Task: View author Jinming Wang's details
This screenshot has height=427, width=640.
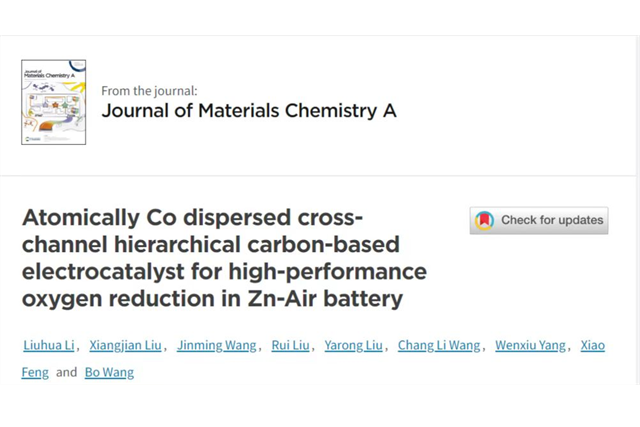Action: (x=214, y=346)
